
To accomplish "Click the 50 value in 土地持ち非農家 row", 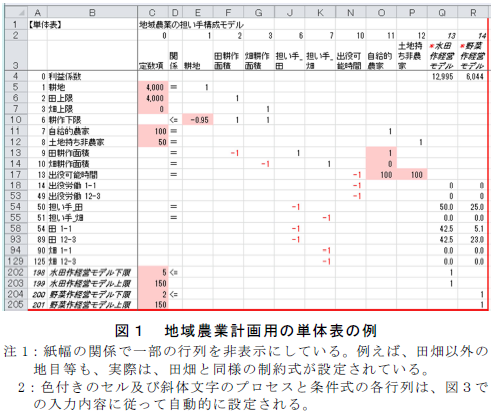I will coord(153,142).
